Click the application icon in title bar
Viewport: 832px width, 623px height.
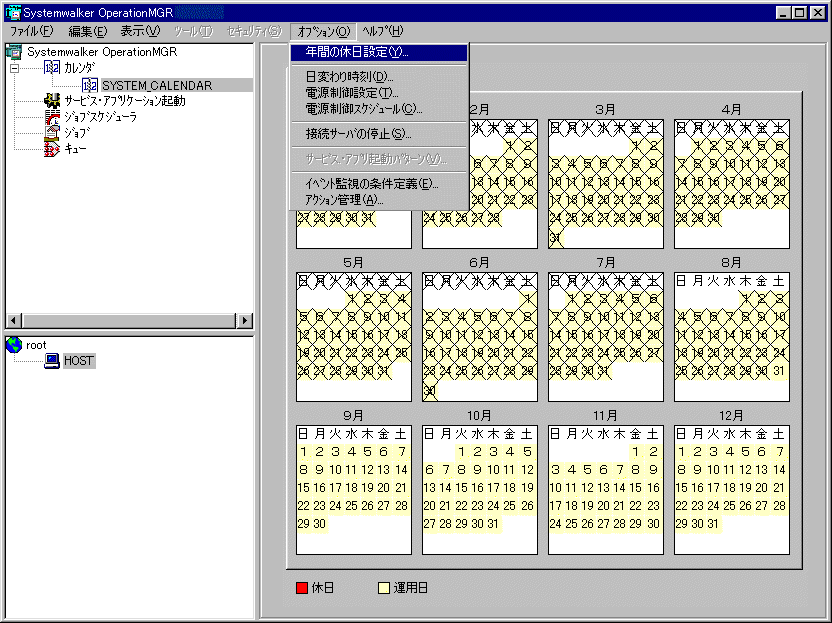[13, 12]
